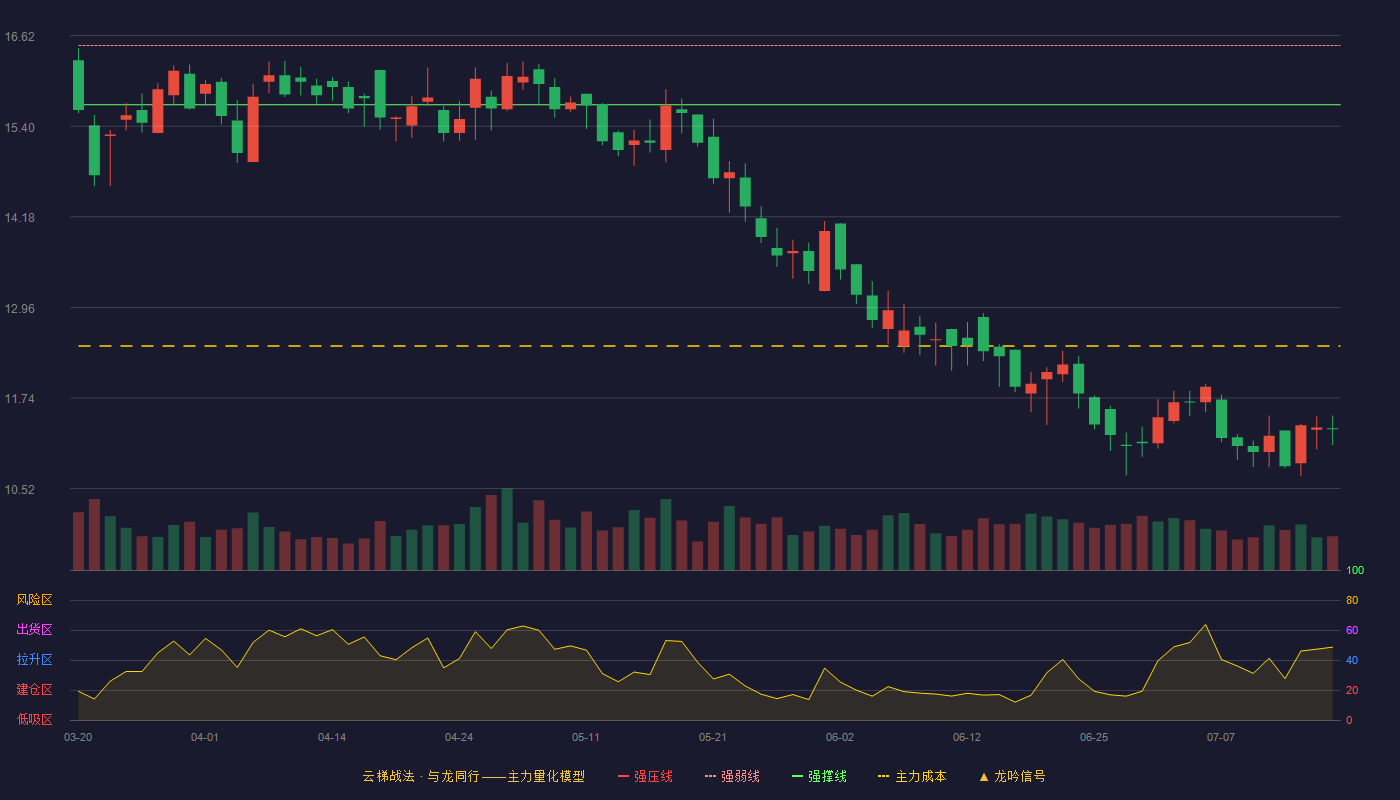
Task: Click the 云梯战法 · 与龙同行 主力量化模型 title
Action: point(473,776)
